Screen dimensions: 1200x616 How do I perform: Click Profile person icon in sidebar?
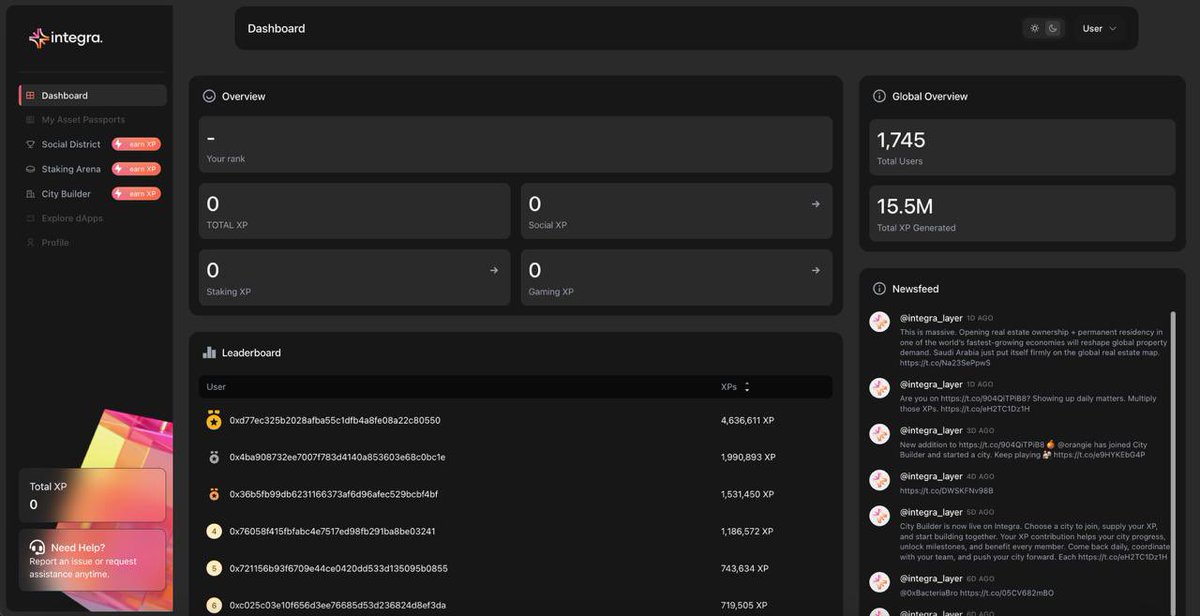coord(30,242)
